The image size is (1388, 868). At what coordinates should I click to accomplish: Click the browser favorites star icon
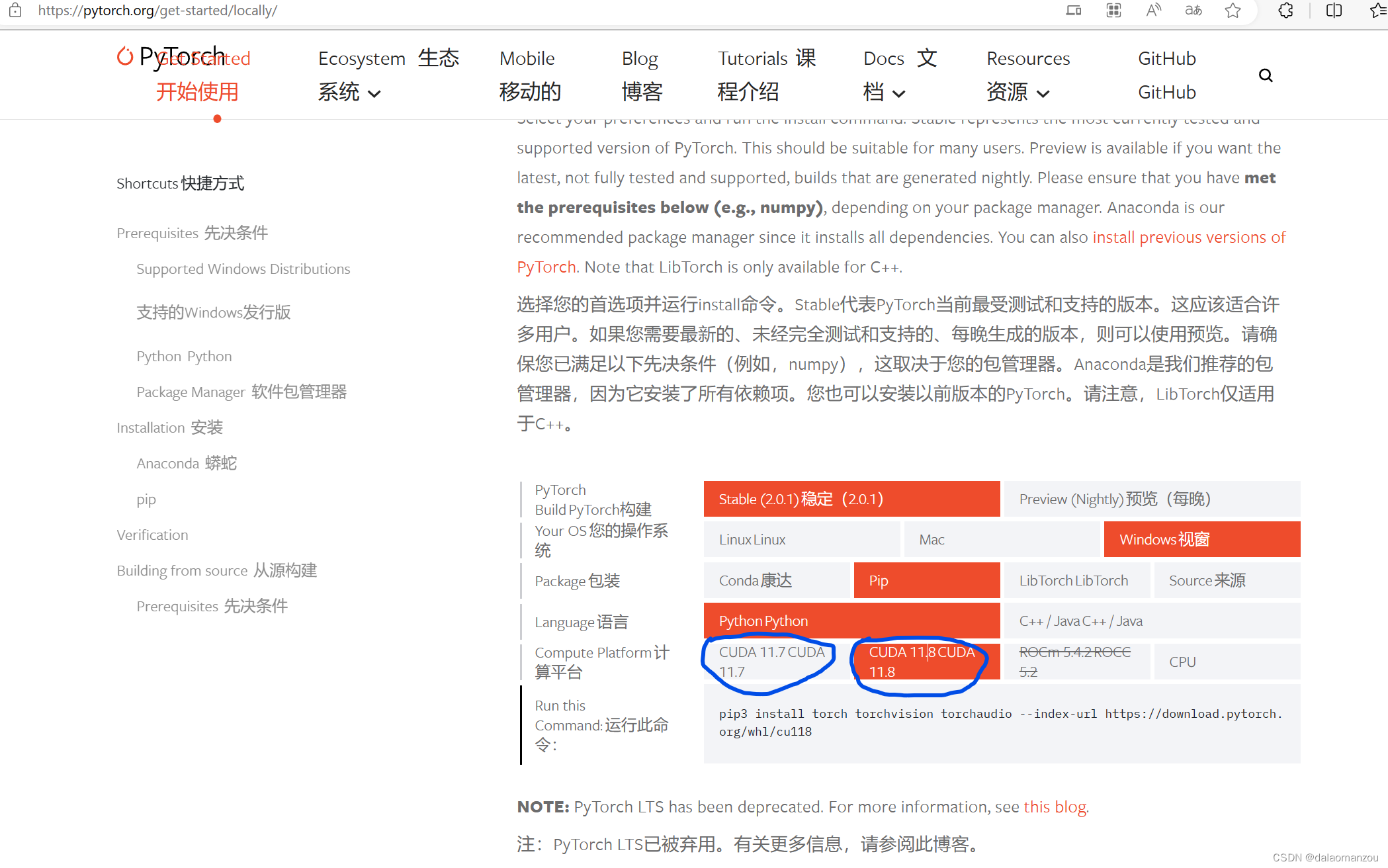[1233, 11]
